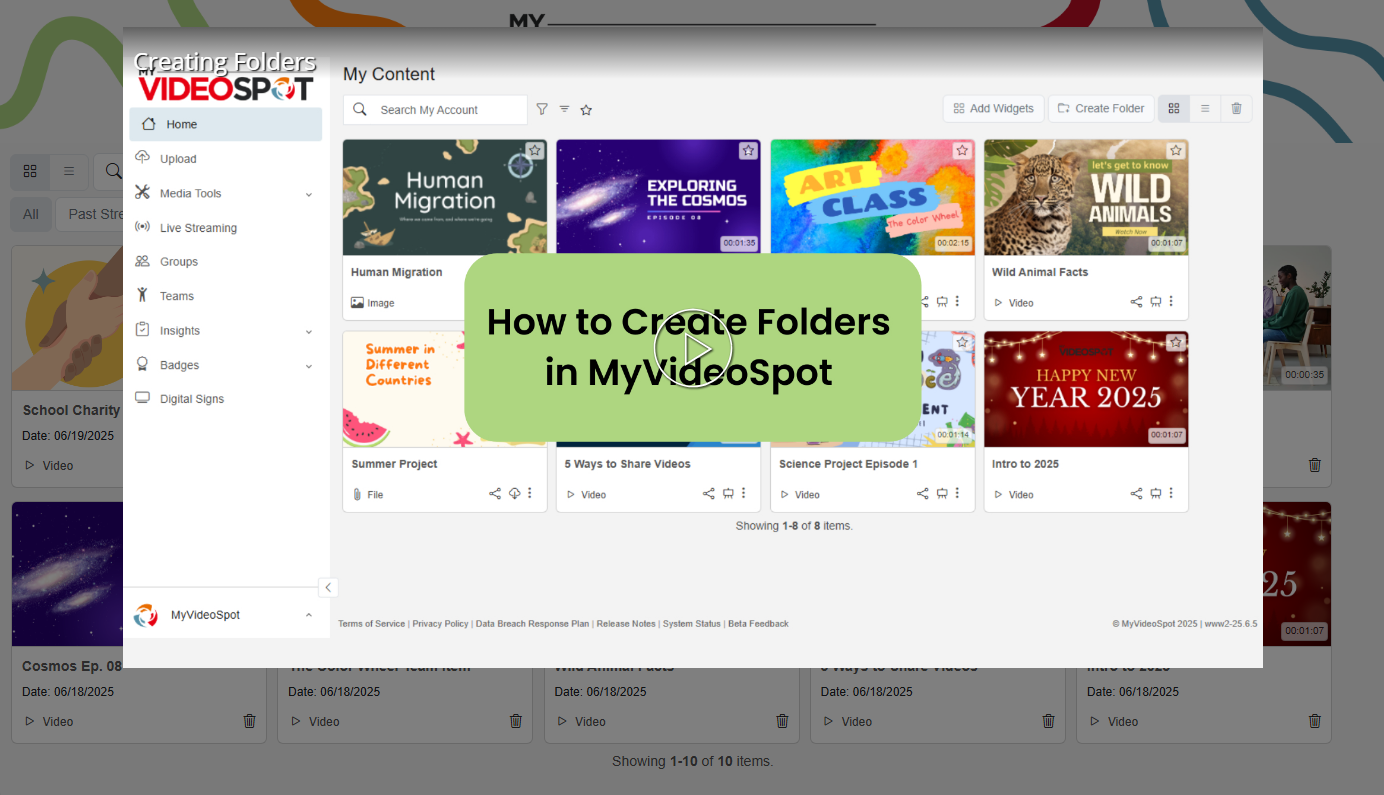Click the paperclip File icon on Summer Project
The height and width of the screenshot is (795, 1384).
[357, 495]
